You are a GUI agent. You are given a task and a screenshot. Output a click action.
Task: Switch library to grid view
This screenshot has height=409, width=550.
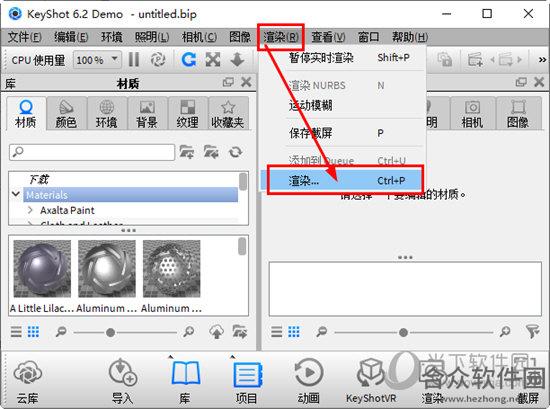click(33, 331)
